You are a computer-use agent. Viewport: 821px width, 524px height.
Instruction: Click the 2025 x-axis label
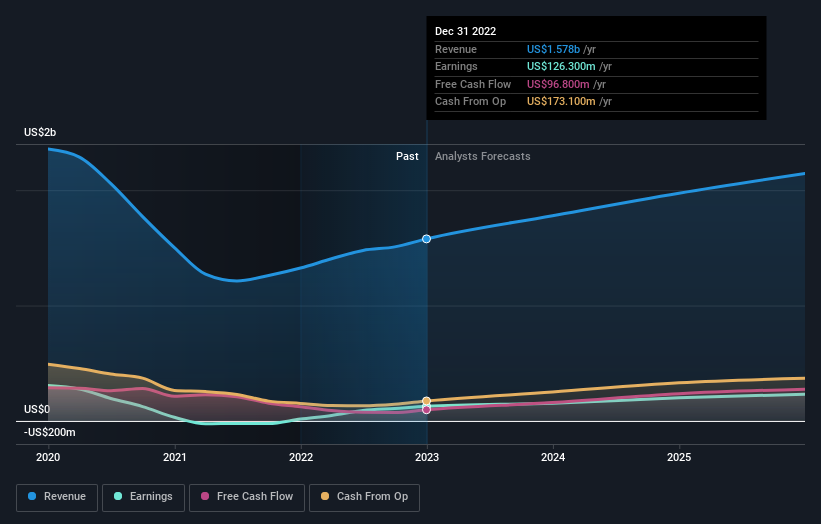tap(679, 458)
